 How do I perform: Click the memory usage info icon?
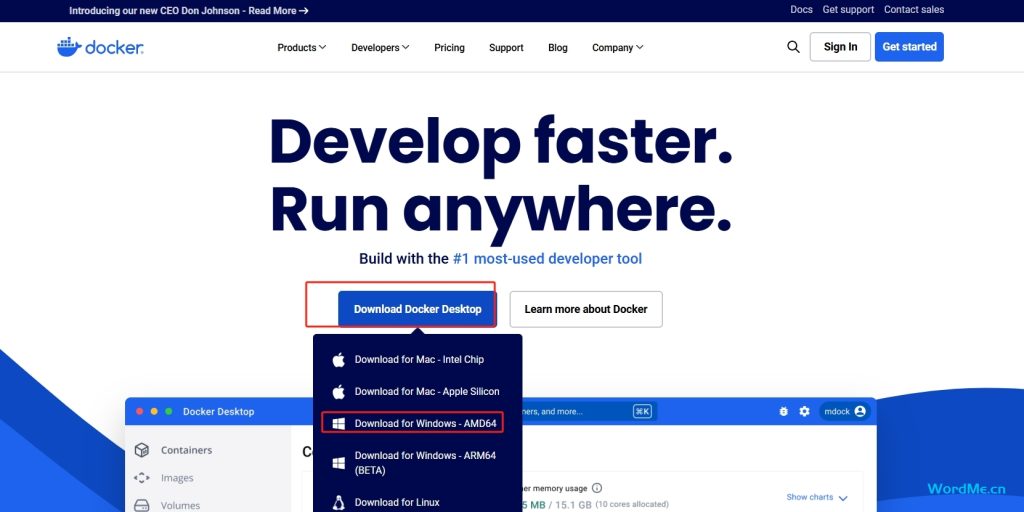pos(597,488)
